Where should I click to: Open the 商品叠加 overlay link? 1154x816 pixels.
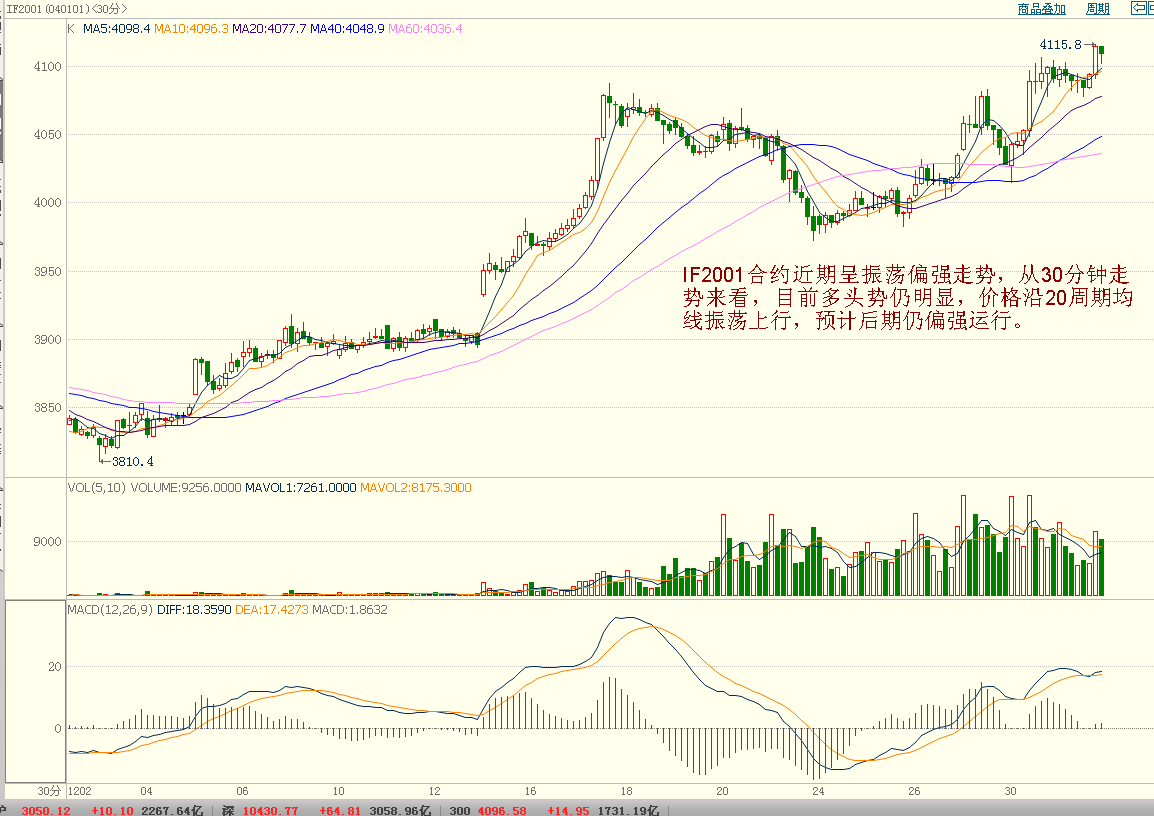pyautogui.click(x=1041, y=9)
